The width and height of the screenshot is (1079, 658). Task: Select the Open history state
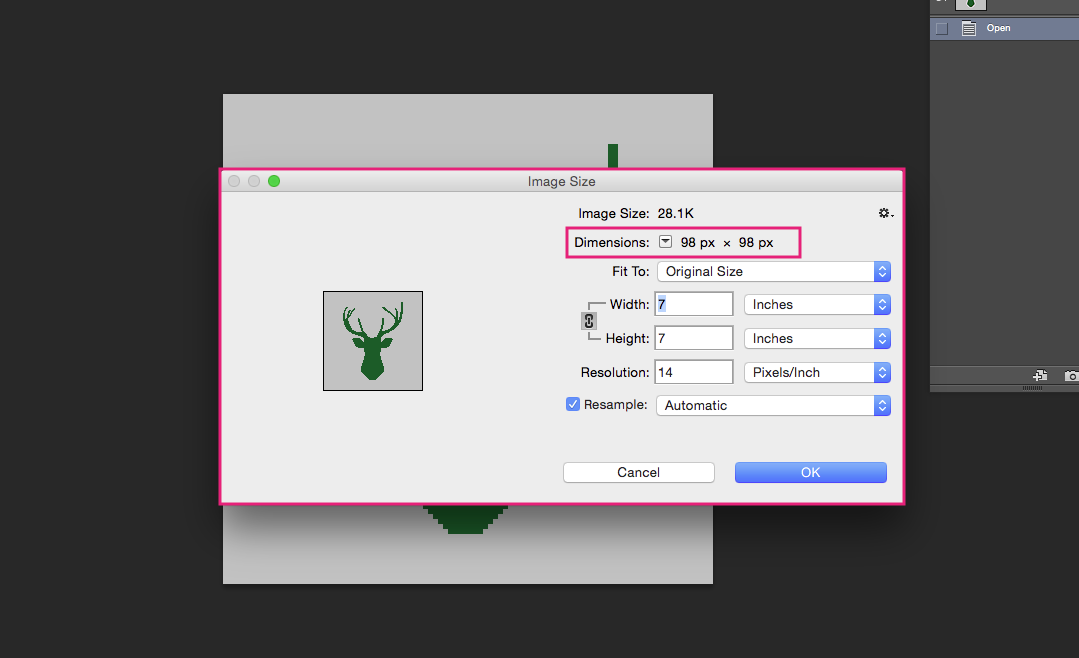[1004, 28]
